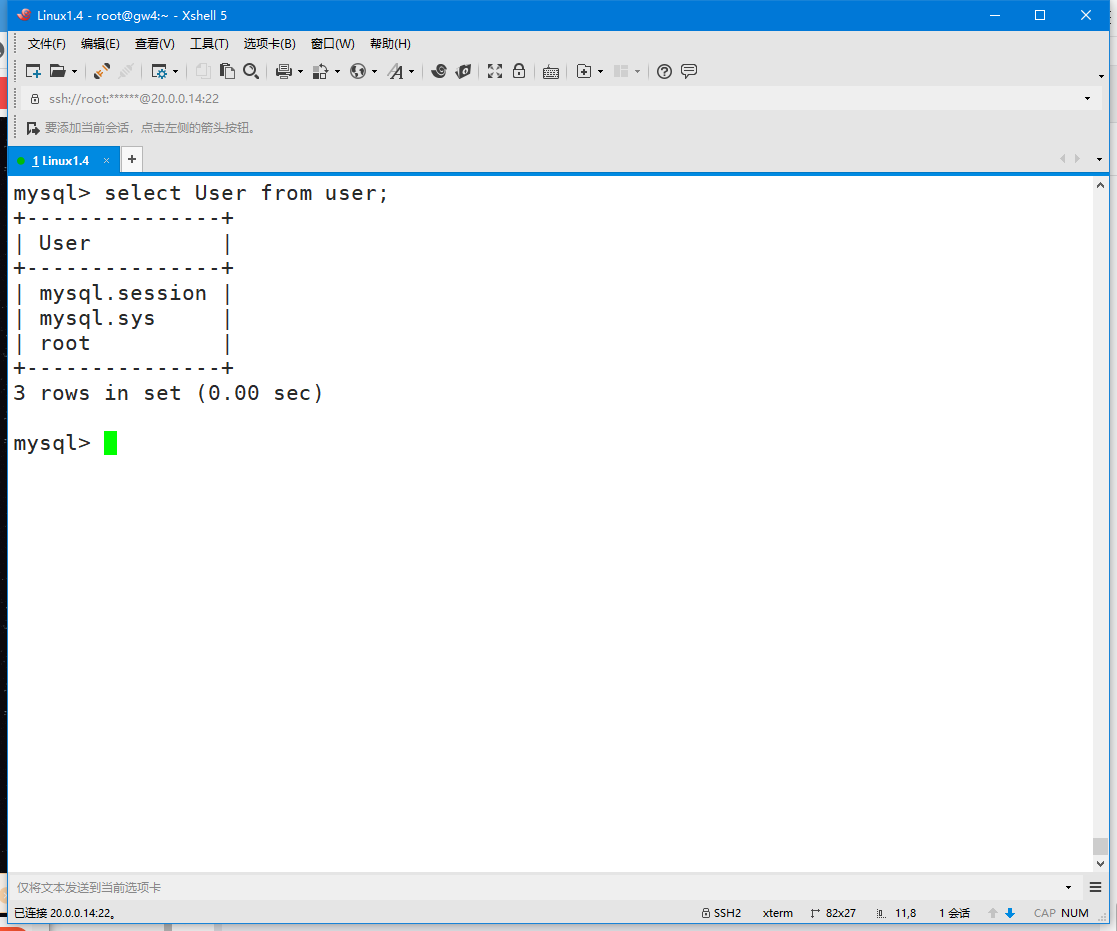Click the address bar lock icon
The height and width of the screenshot is (931, 1117).
pyautogui.click(x=35, y=98)
